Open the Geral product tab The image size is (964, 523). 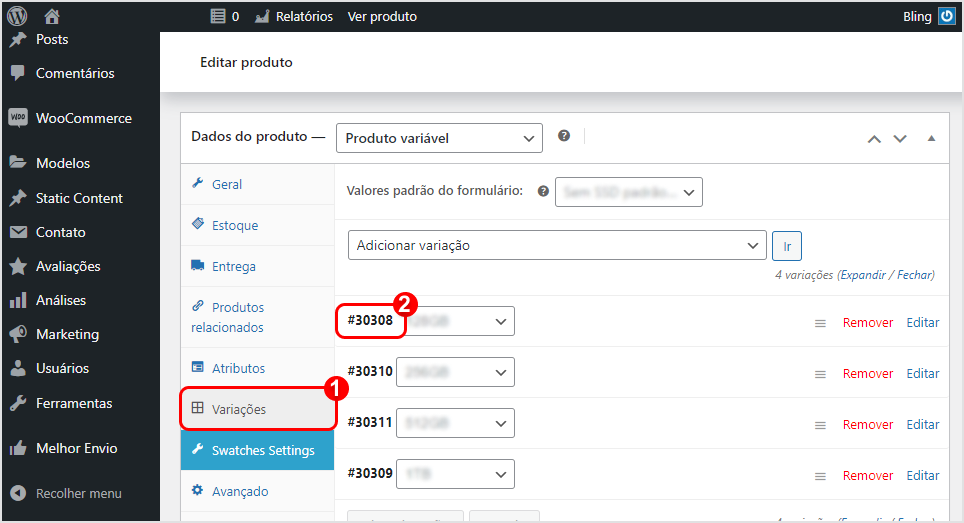(x=258, y=184)
